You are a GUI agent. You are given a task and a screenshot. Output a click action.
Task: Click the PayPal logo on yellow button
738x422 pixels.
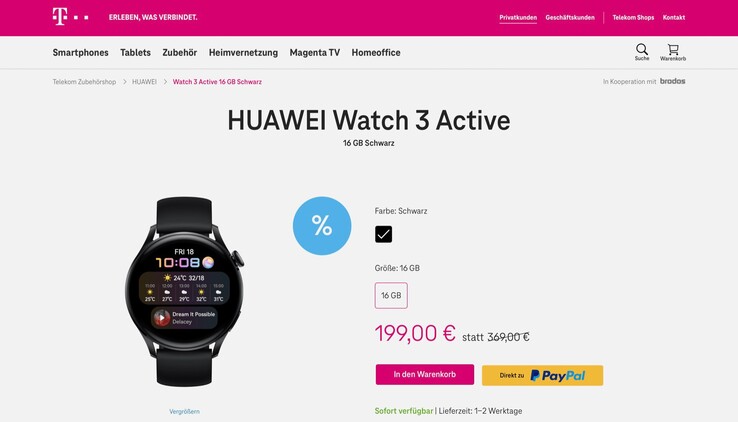558,375
